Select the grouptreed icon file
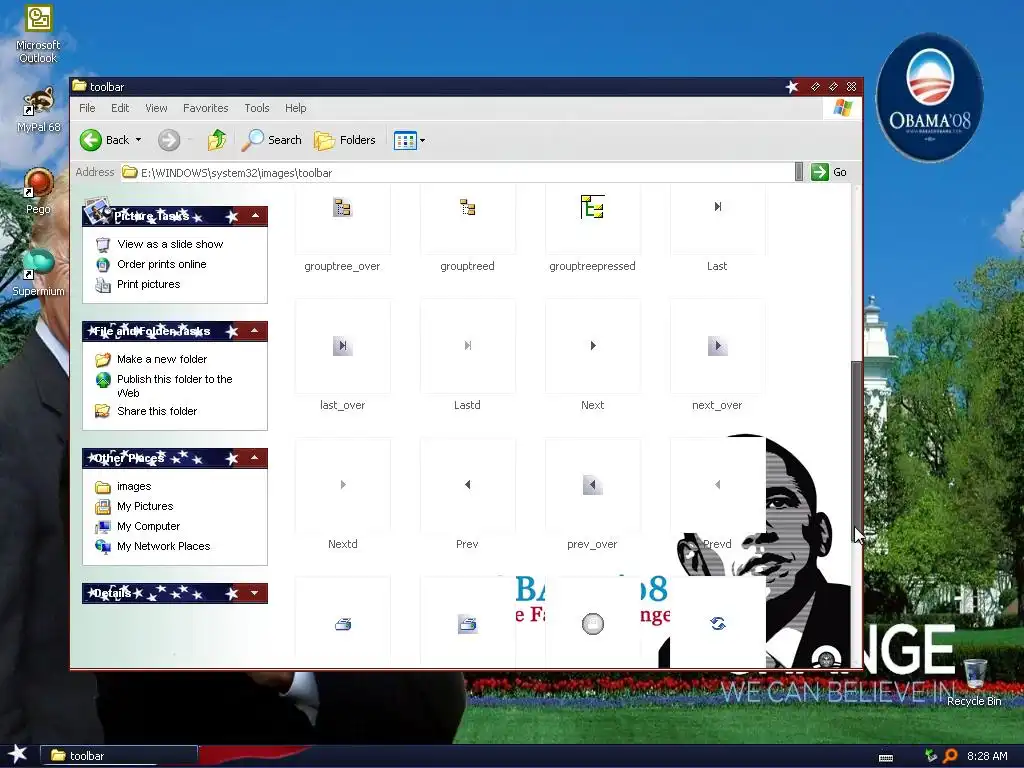The height and width of the screenshot is (768, 1024). 468,219
